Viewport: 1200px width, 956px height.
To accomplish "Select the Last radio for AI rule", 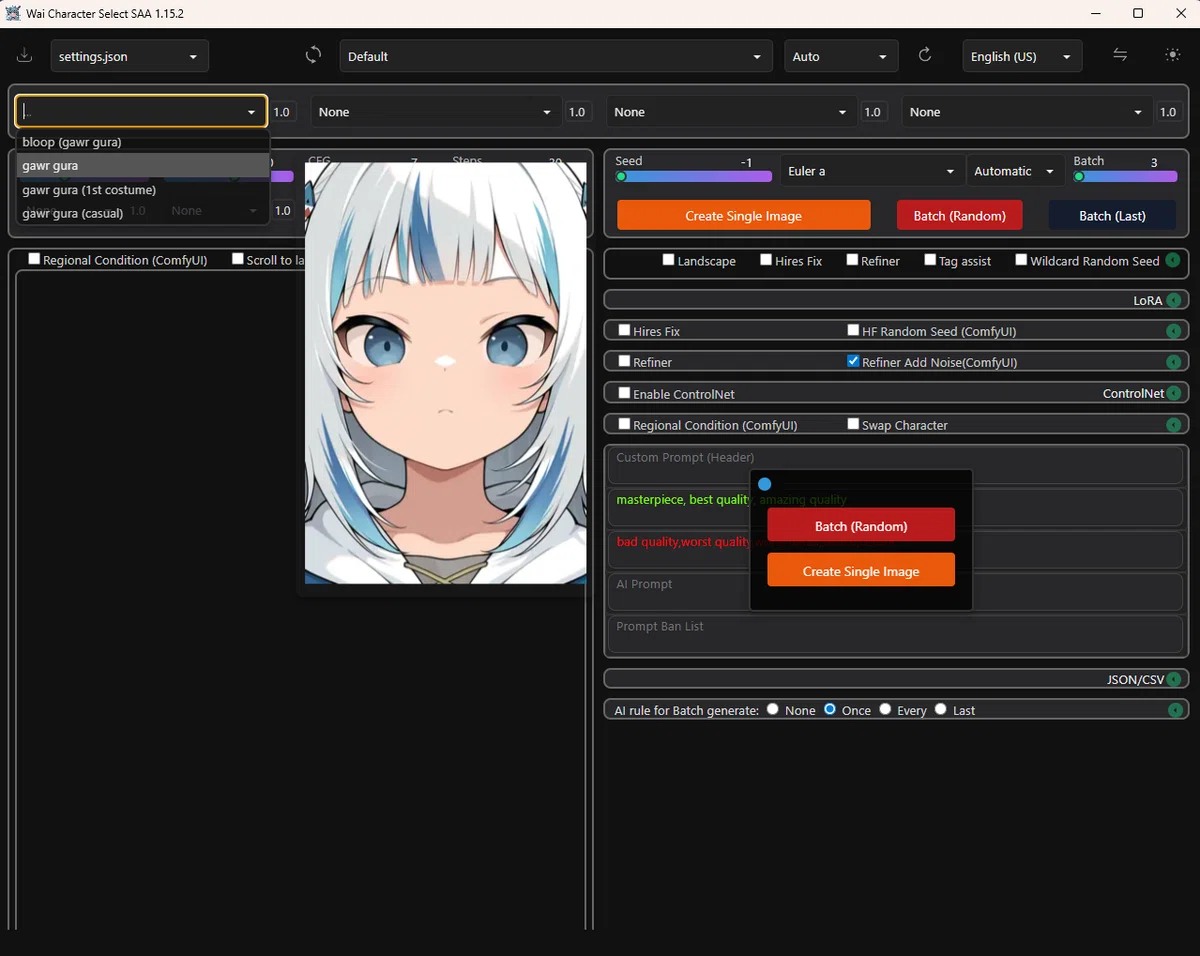I will point(940,709).
